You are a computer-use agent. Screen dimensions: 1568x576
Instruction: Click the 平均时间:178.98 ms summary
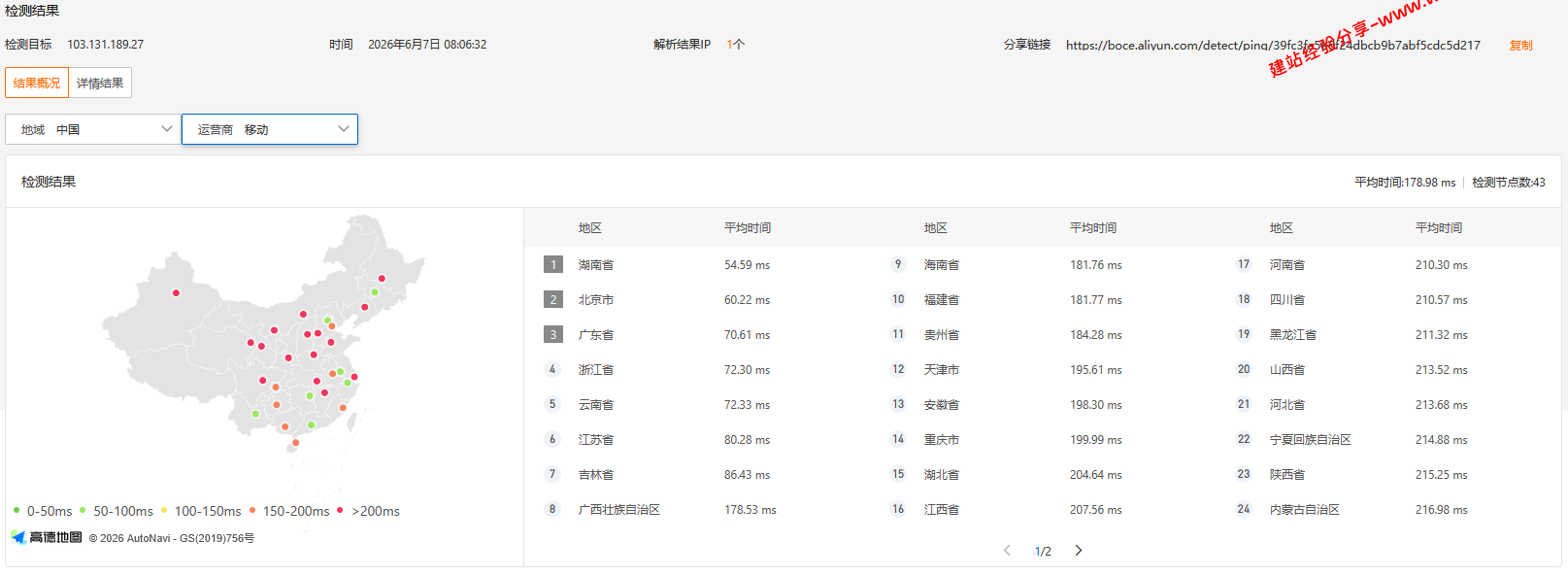click(x=1405, y=182)
